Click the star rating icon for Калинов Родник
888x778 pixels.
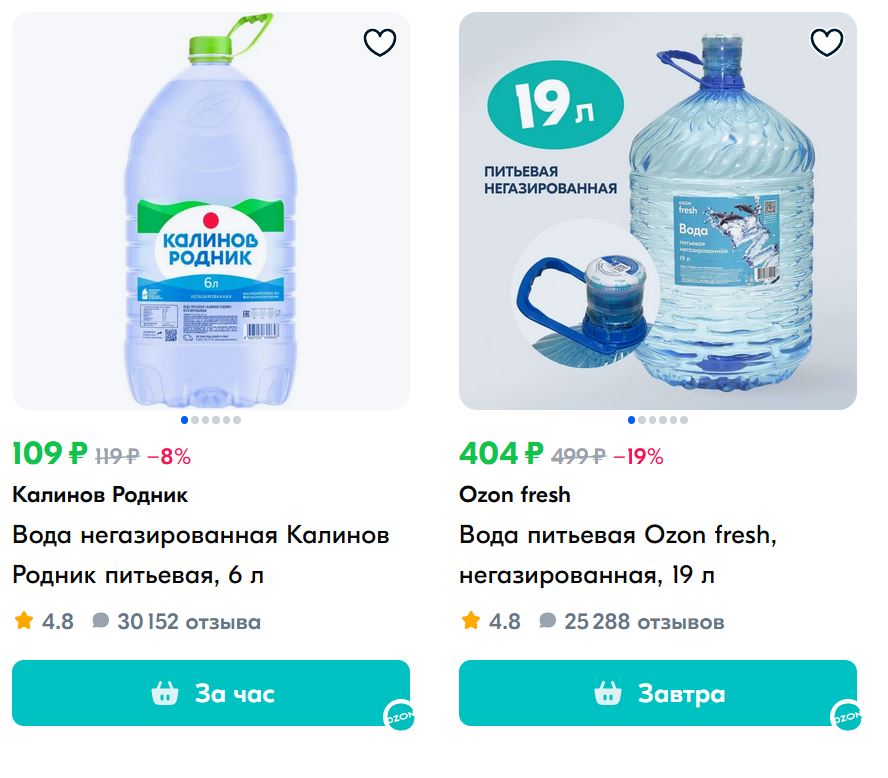24,621
